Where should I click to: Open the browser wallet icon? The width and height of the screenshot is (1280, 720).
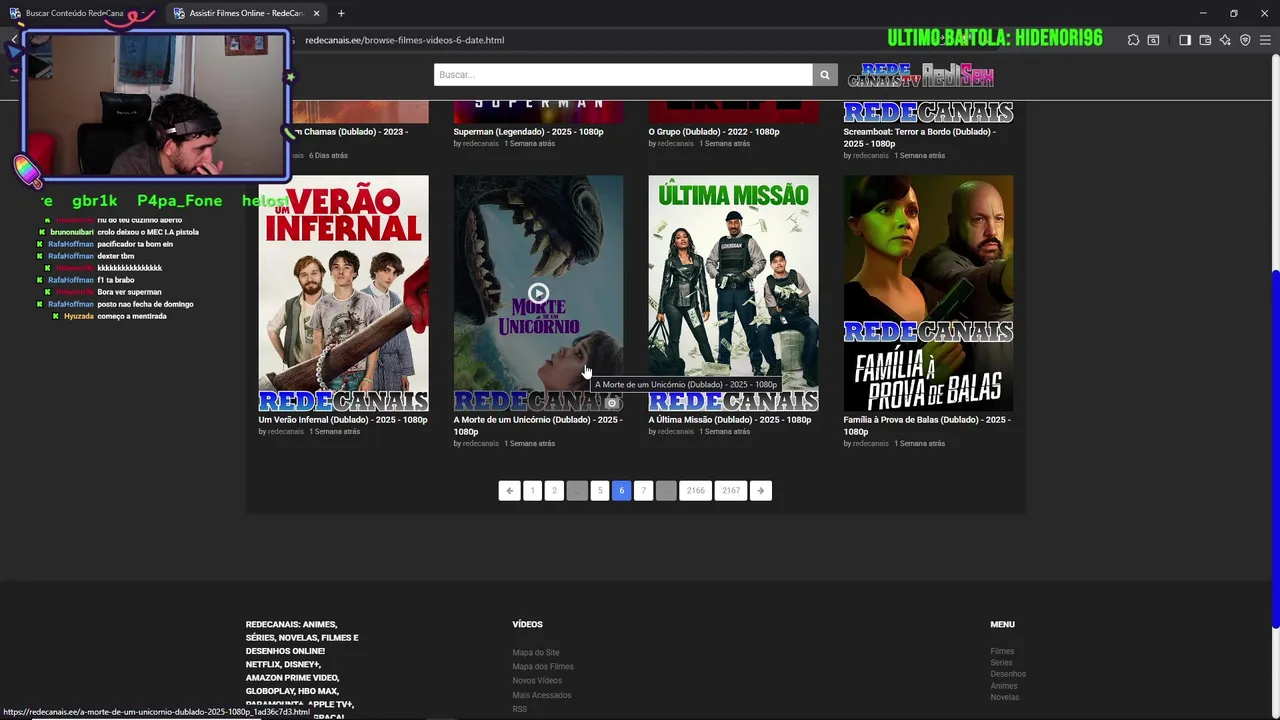coord(1205,40)
